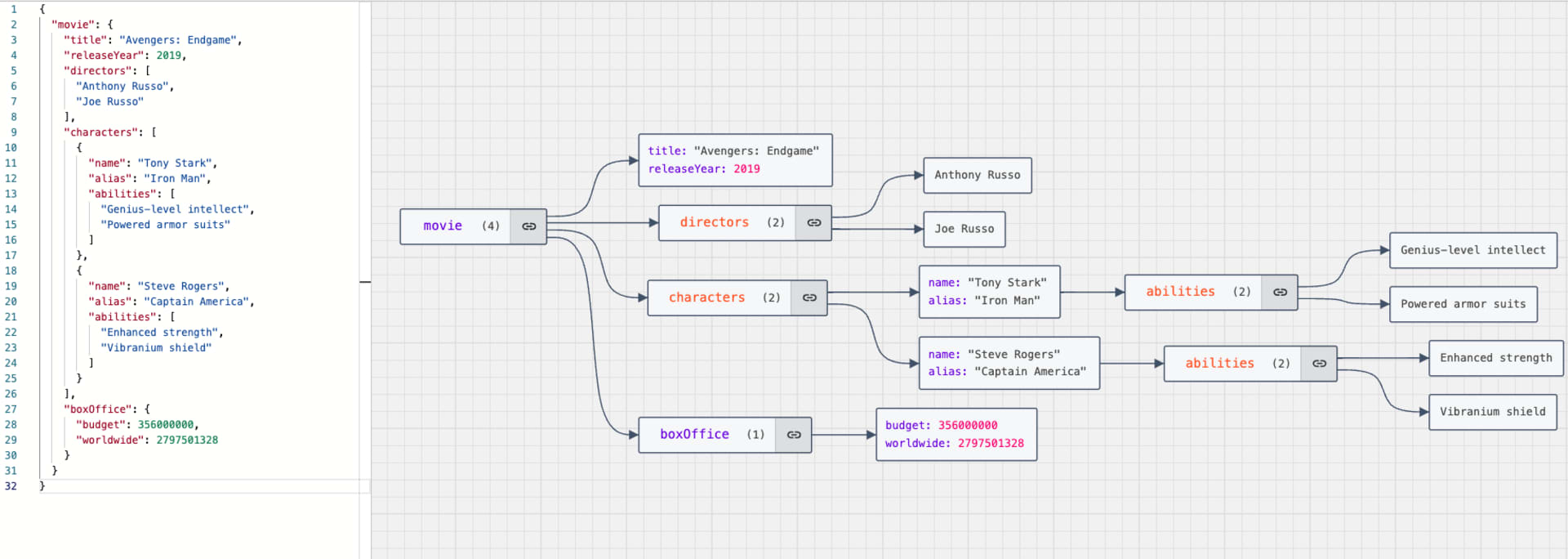
Task: Click line number 27 in the gutter
Action: (11, 409)
